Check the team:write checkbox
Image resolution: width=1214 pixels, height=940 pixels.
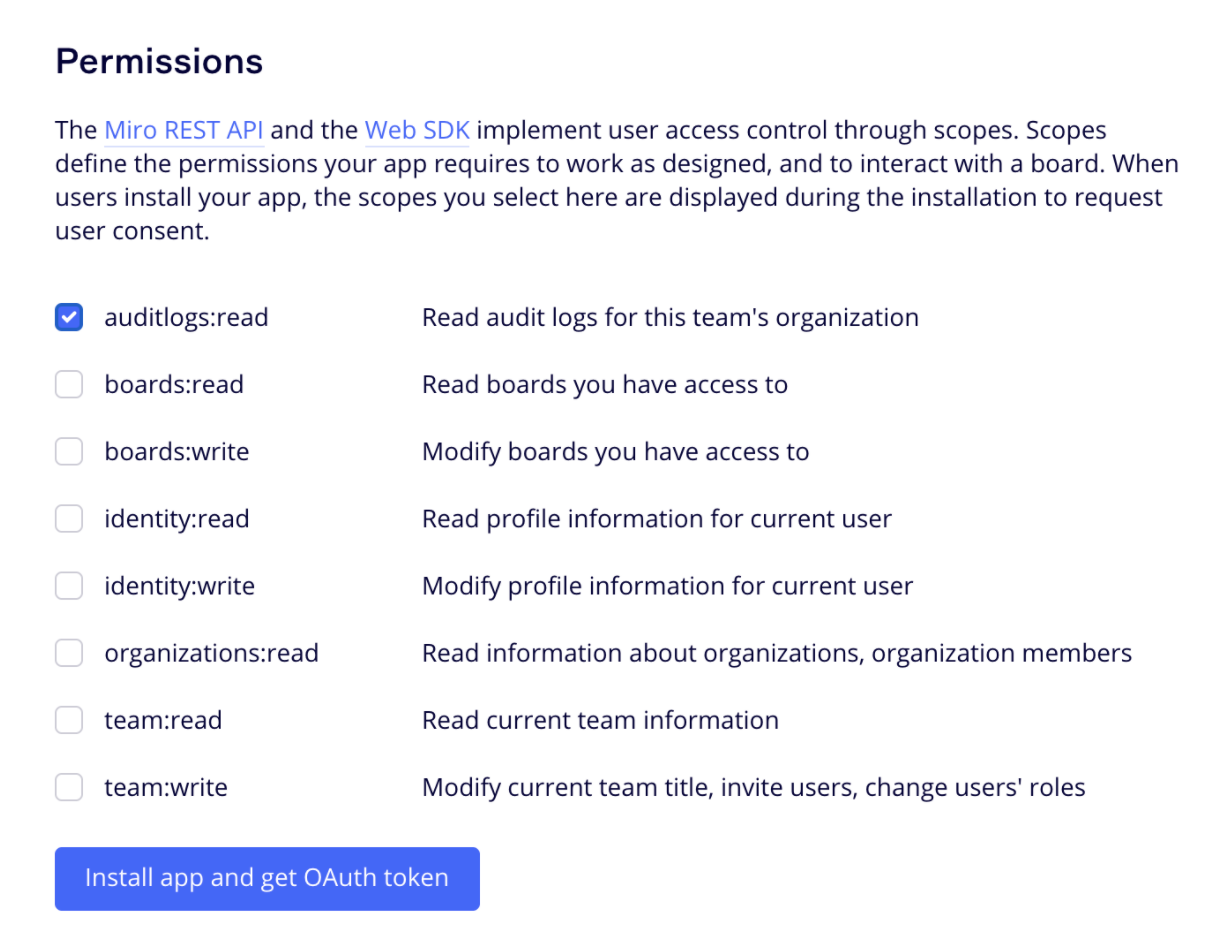(69, 787)
